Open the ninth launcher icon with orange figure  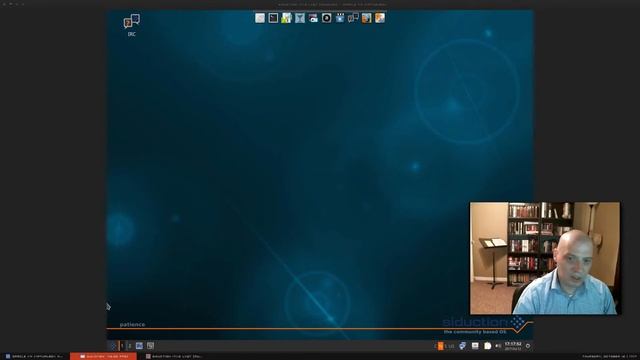[x=367, y=18]
